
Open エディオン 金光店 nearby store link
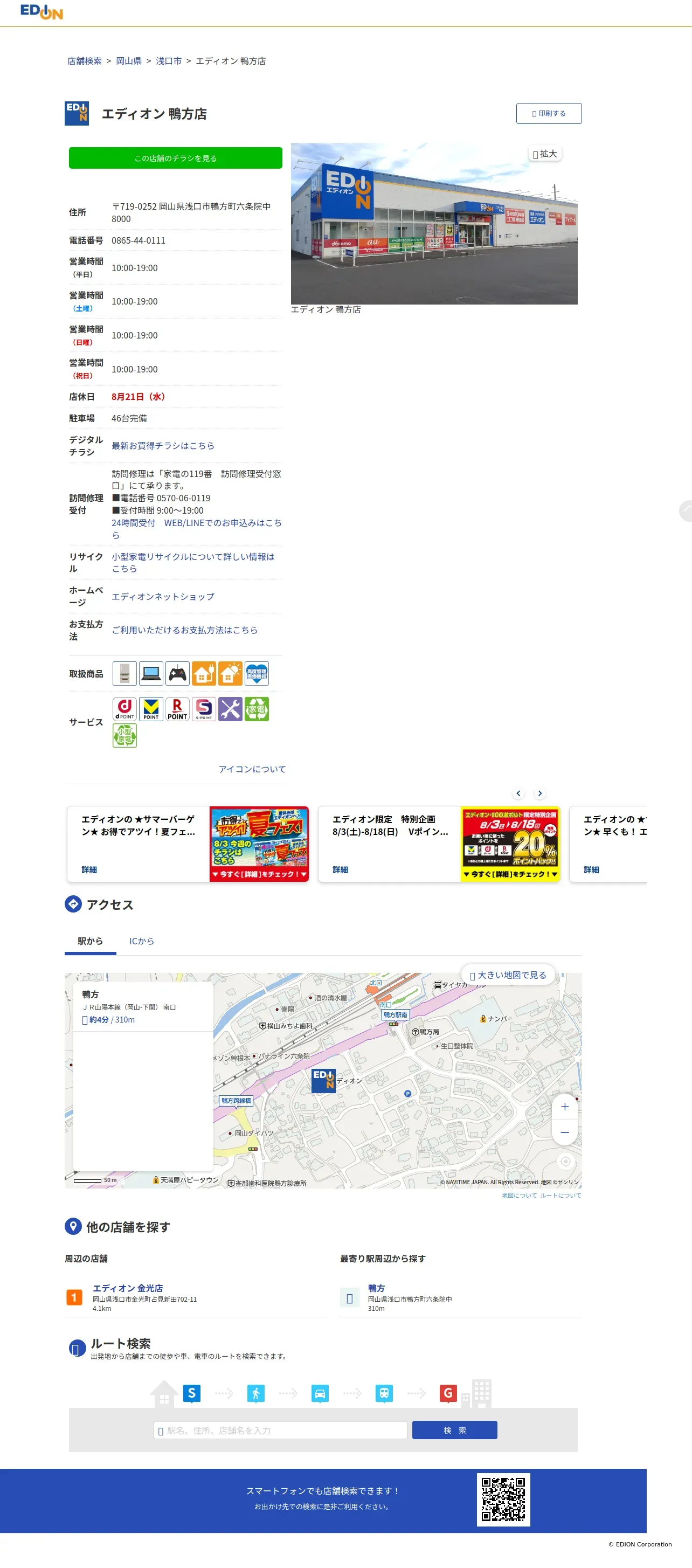point(127,1288)
